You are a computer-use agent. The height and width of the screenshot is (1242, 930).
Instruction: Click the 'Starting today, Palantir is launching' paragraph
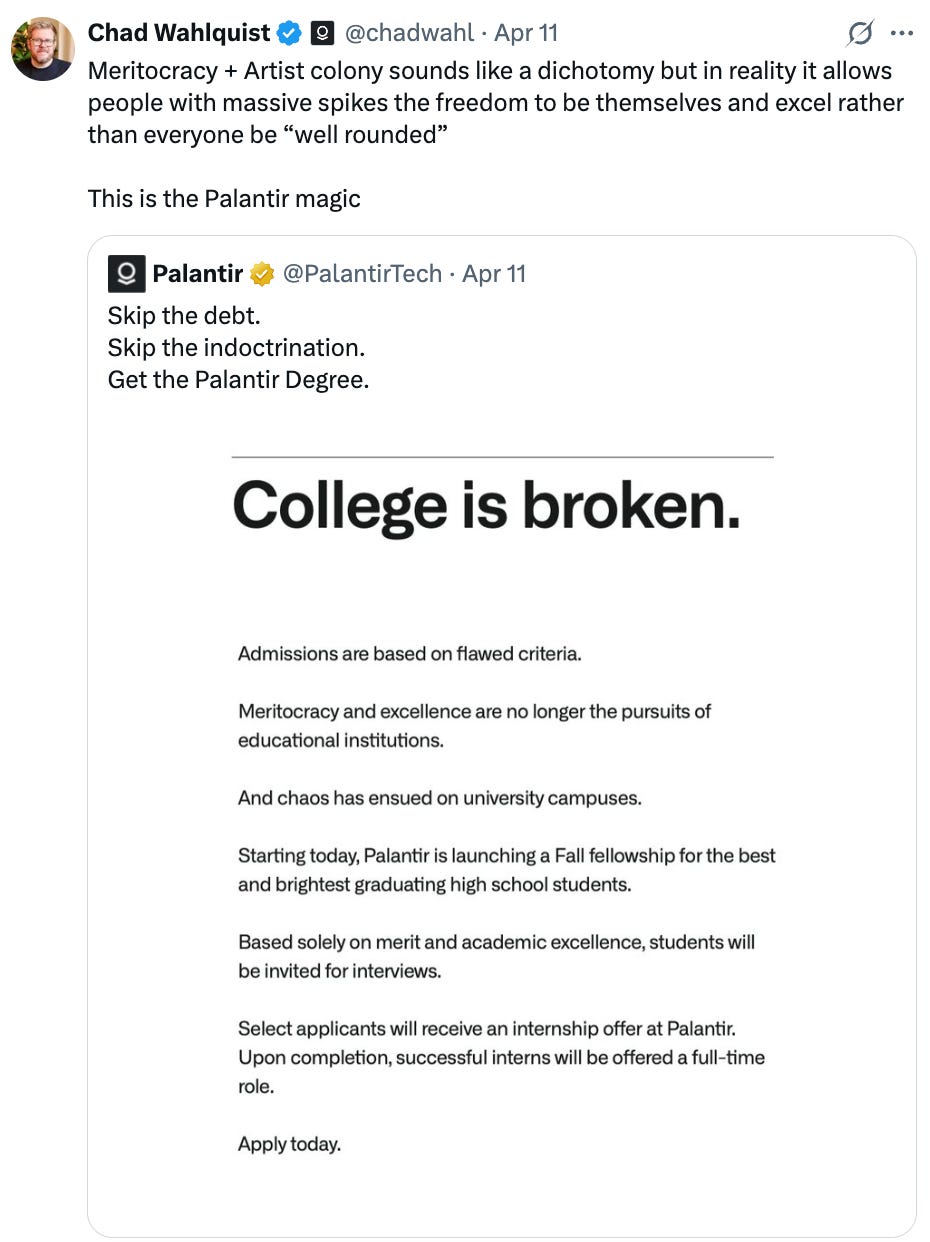(506, 870)
